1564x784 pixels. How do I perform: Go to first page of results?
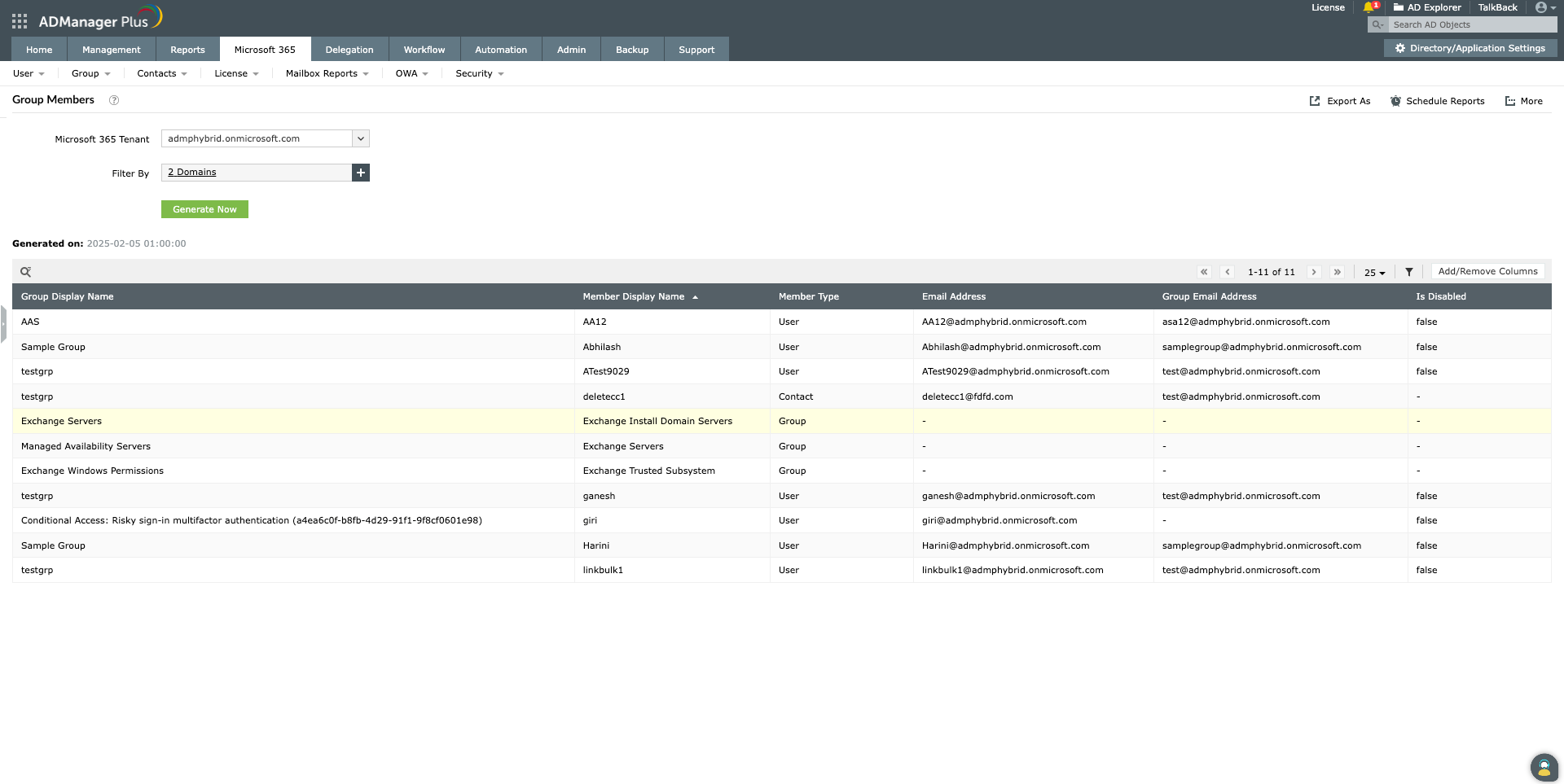click(1204, 272)
